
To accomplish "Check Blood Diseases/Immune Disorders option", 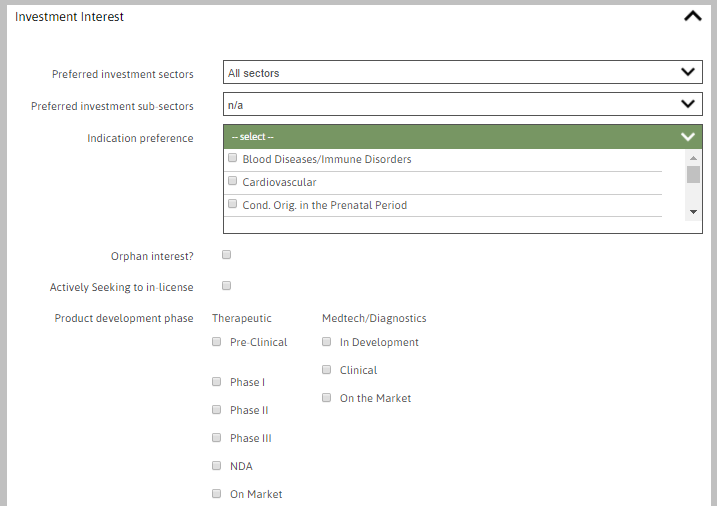I will coord(233,159).
